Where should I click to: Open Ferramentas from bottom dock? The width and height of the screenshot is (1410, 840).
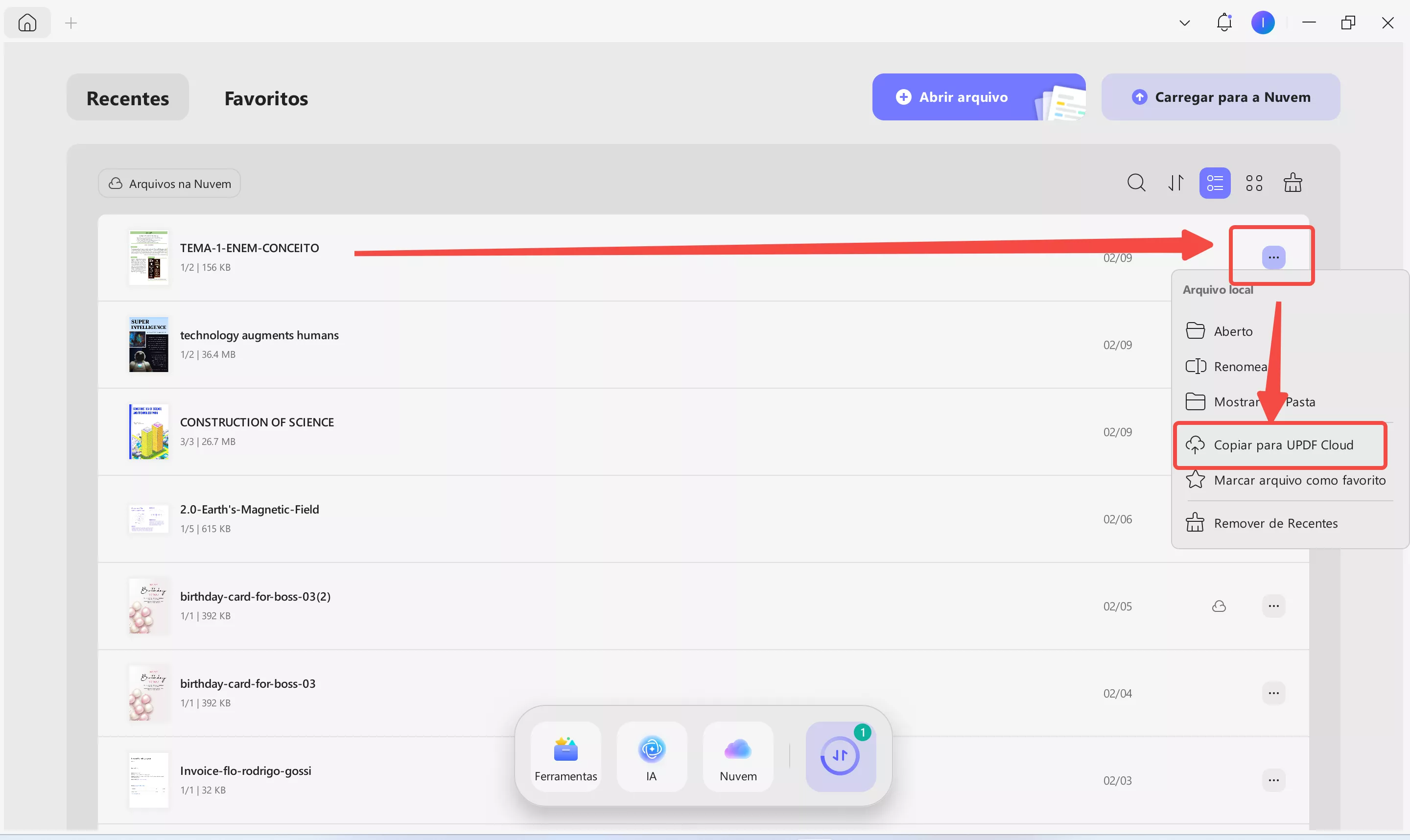coord(565,757)
